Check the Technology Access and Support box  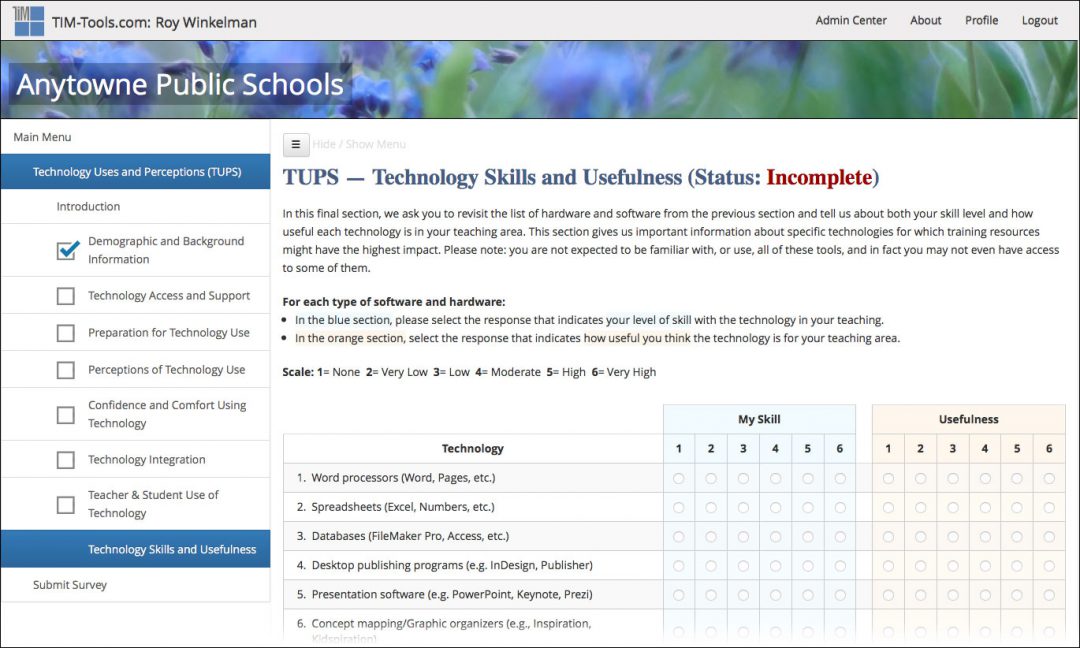[66, 296]
